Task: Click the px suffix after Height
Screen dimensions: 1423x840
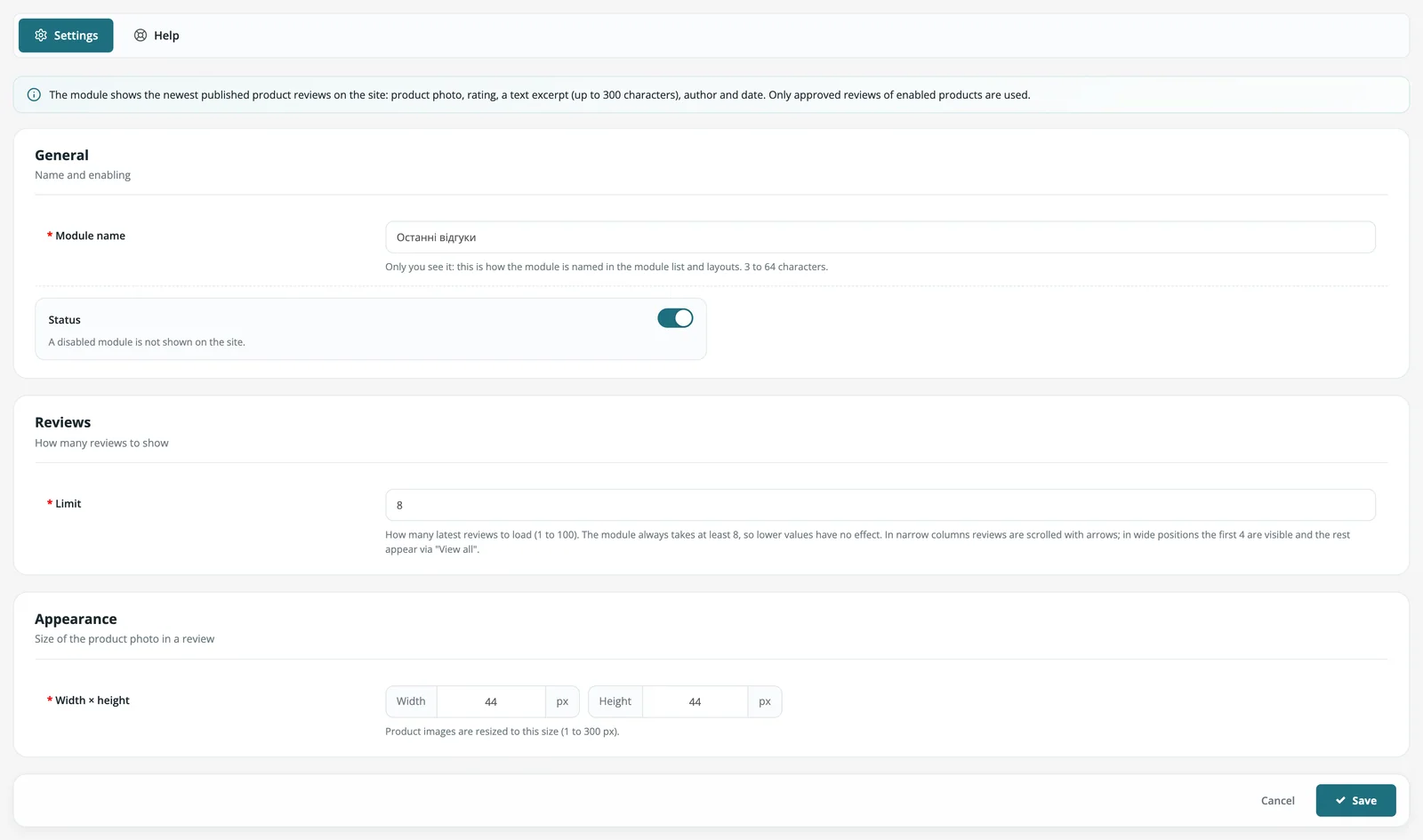Action: (765, 702)
